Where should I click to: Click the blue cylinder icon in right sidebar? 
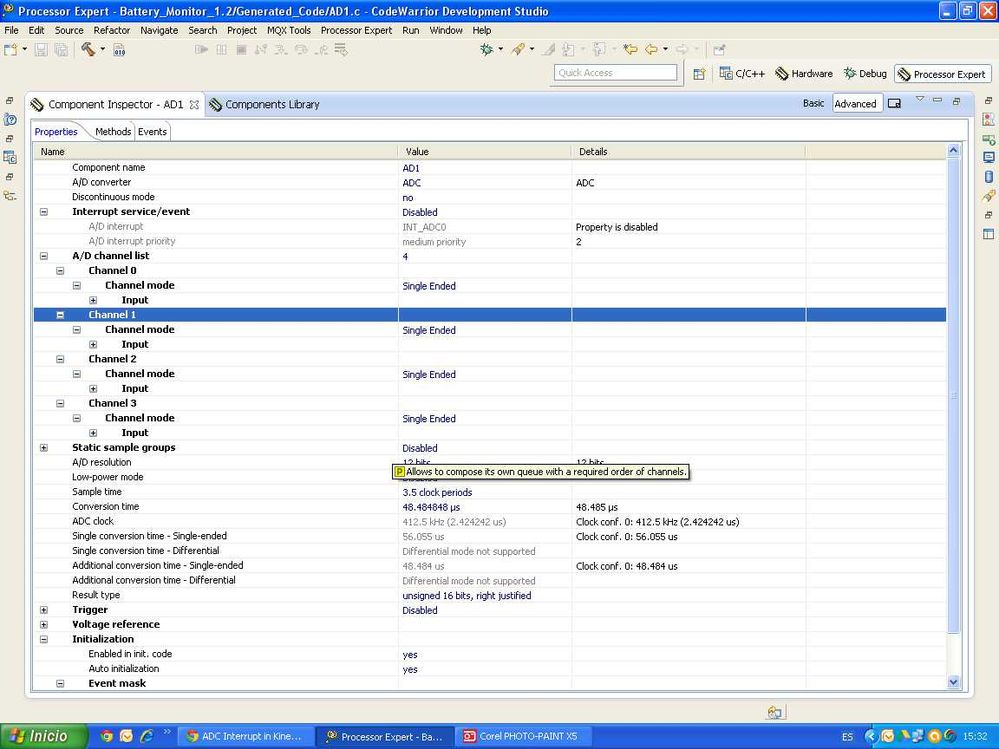click(x=988, y=176)
